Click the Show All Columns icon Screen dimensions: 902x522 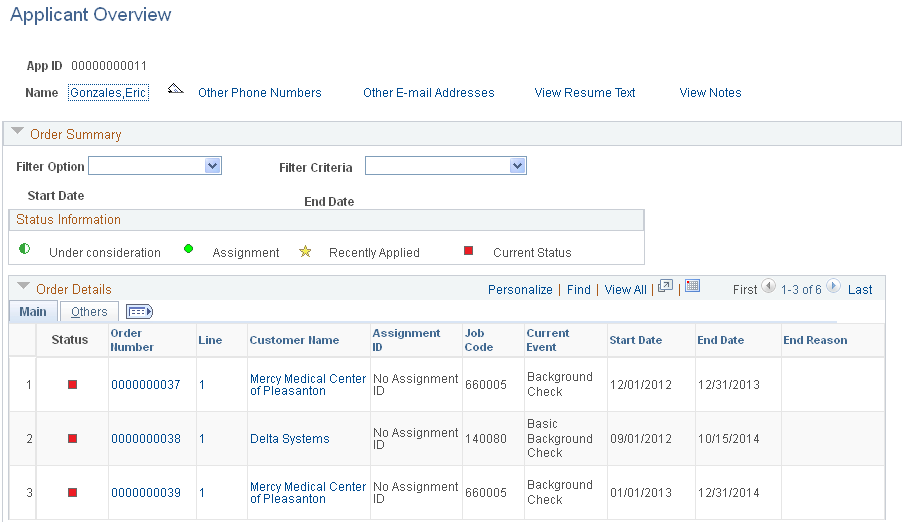(139, 312)
